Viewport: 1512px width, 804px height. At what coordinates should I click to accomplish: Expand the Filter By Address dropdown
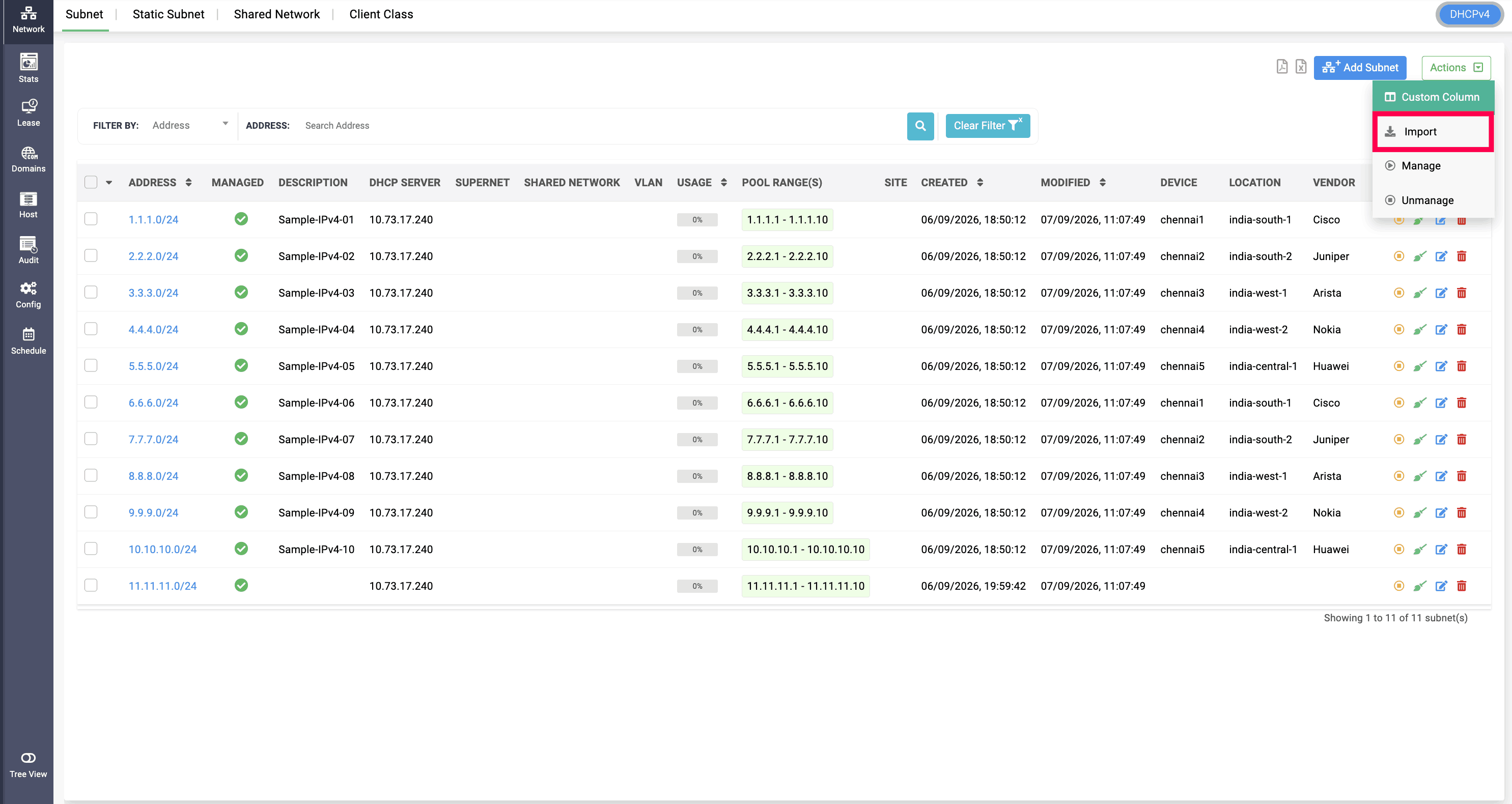189,125
